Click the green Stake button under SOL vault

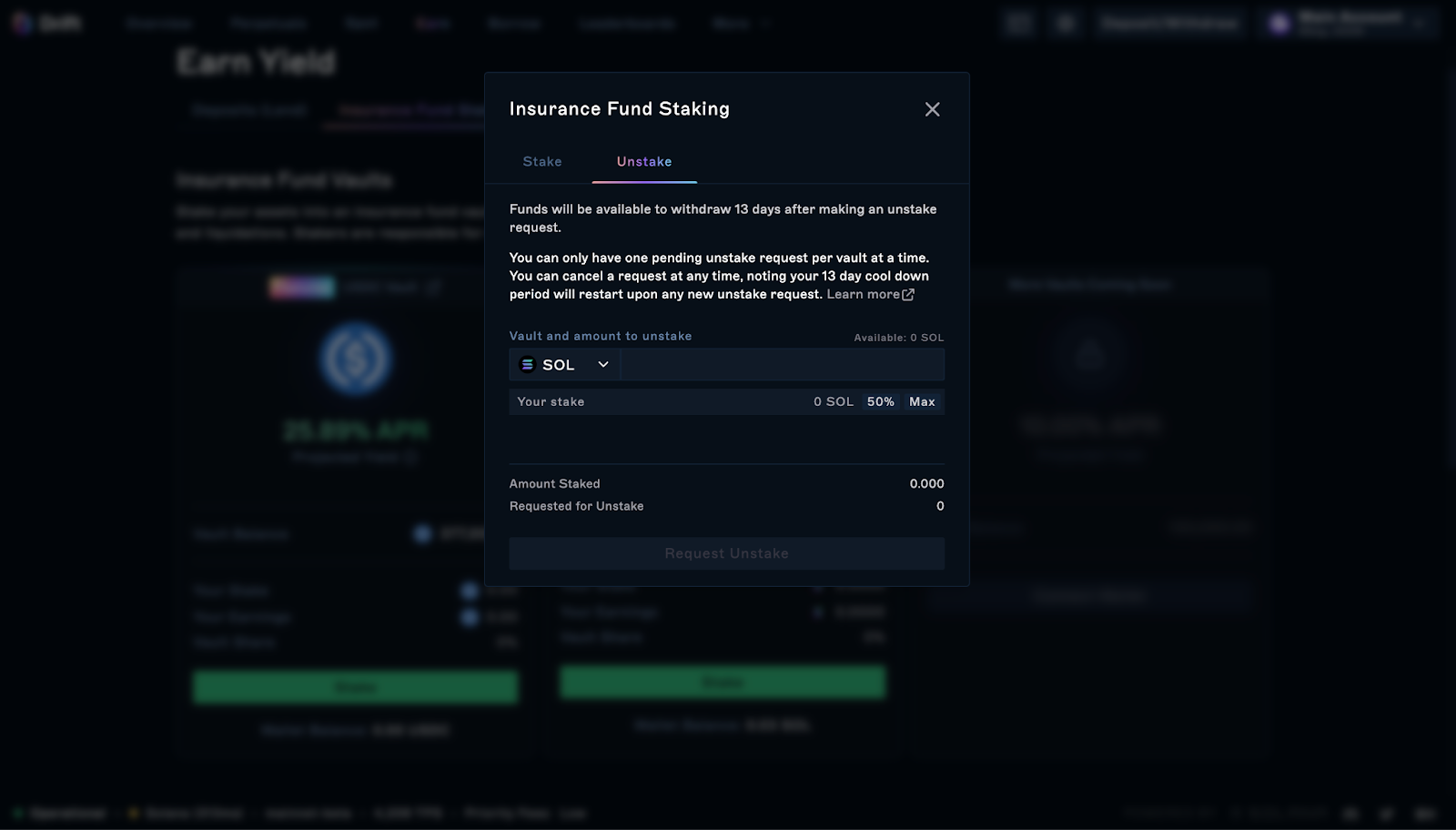[723, 682]
